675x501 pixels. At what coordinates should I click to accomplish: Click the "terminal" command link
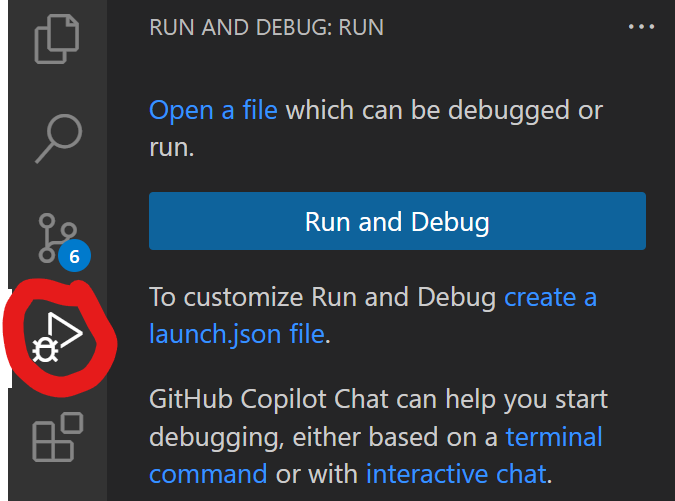(554, 437)
